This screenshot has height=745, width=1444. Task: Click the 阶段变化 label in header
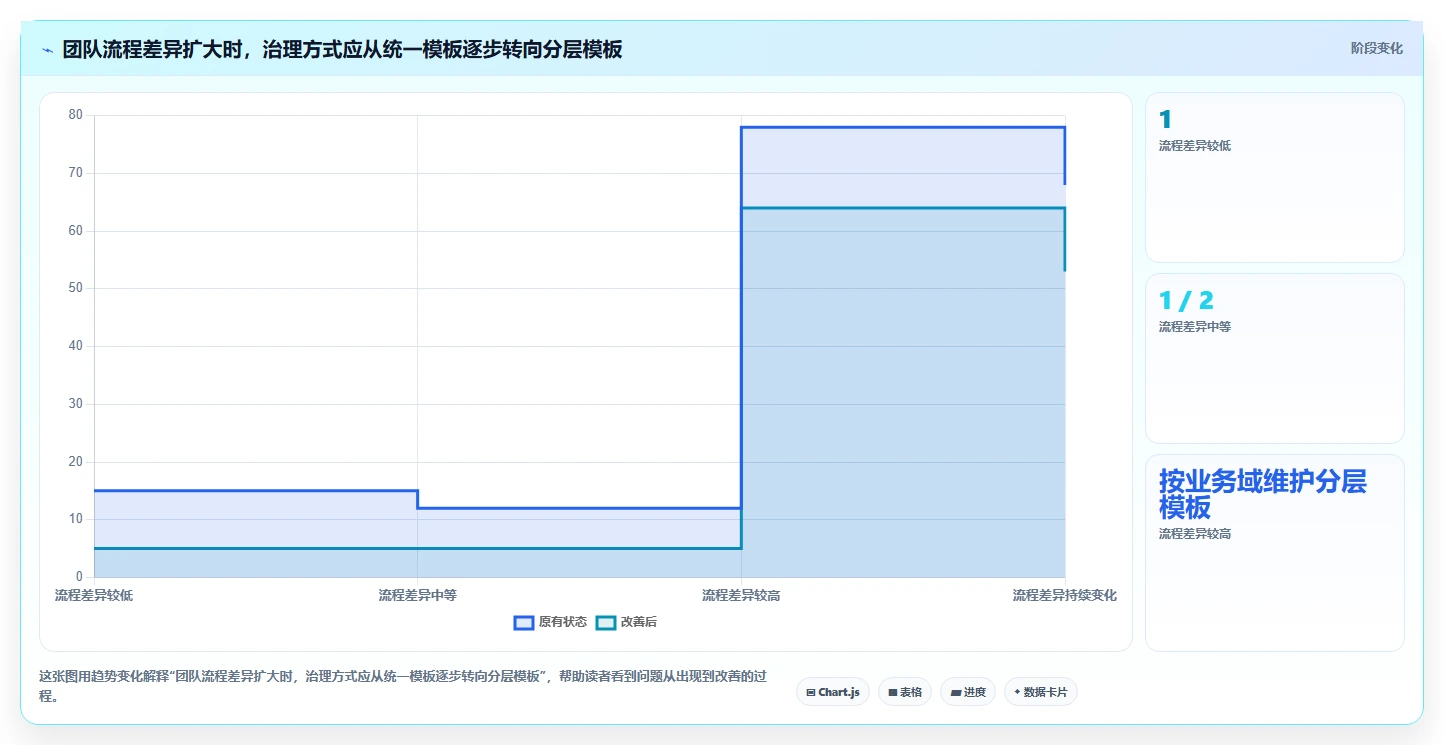(1377, 49)
